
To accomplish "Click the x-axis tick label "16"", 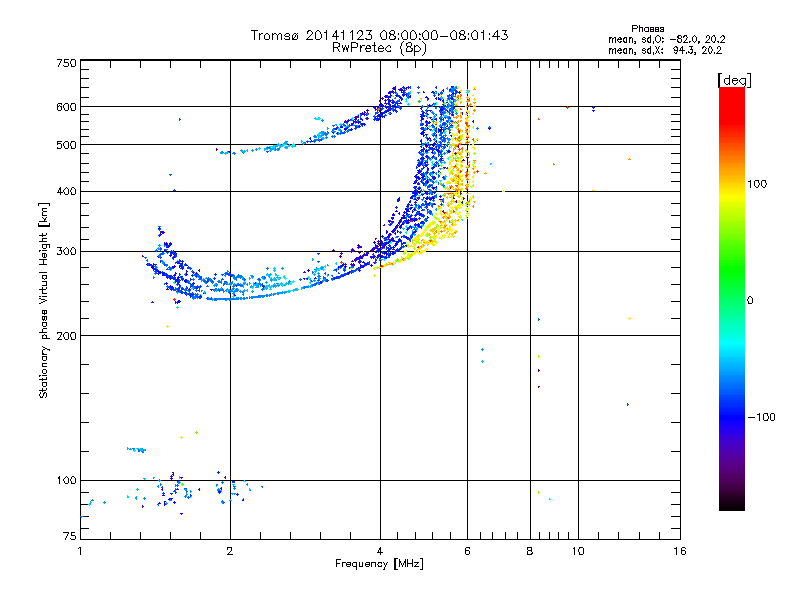I will tap(680, 551).
